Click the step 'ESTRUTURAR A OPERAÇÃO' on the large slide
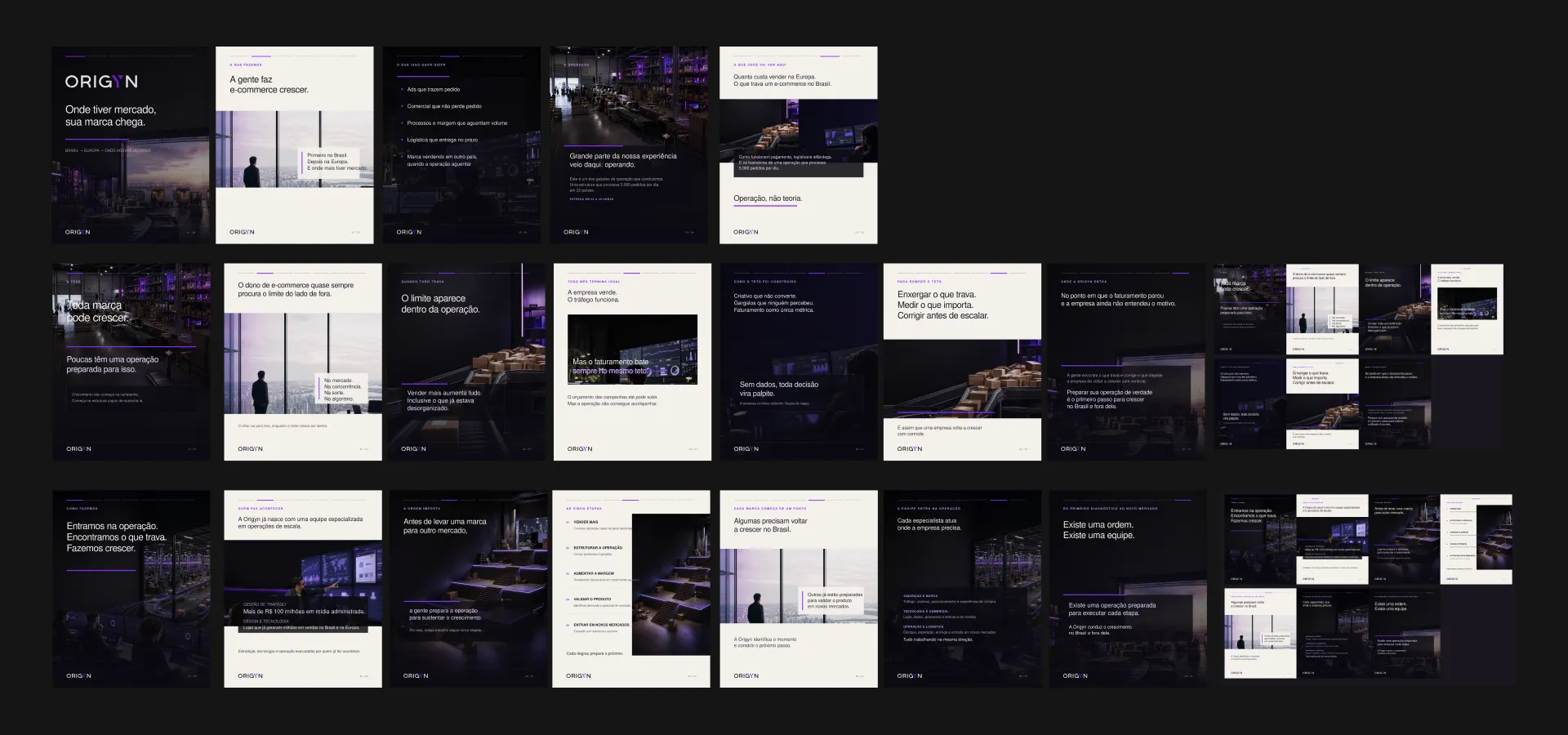The image size is (1568, 735). [x=598, y=548]
